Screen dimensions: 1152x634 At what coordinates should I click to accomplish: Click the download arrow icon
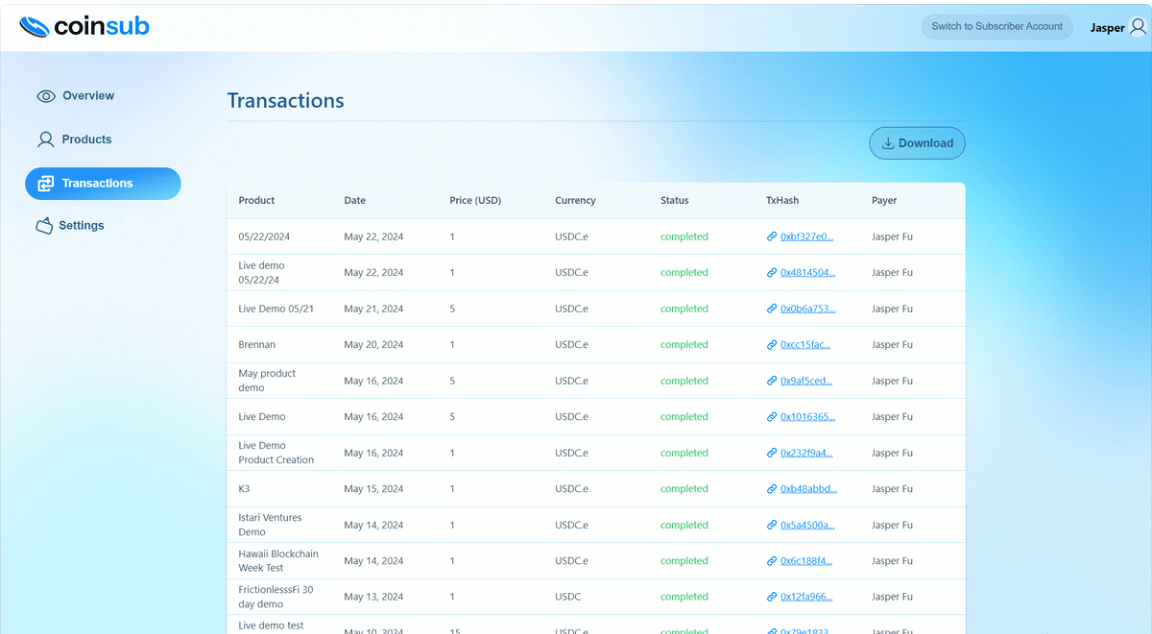point(887,143)
